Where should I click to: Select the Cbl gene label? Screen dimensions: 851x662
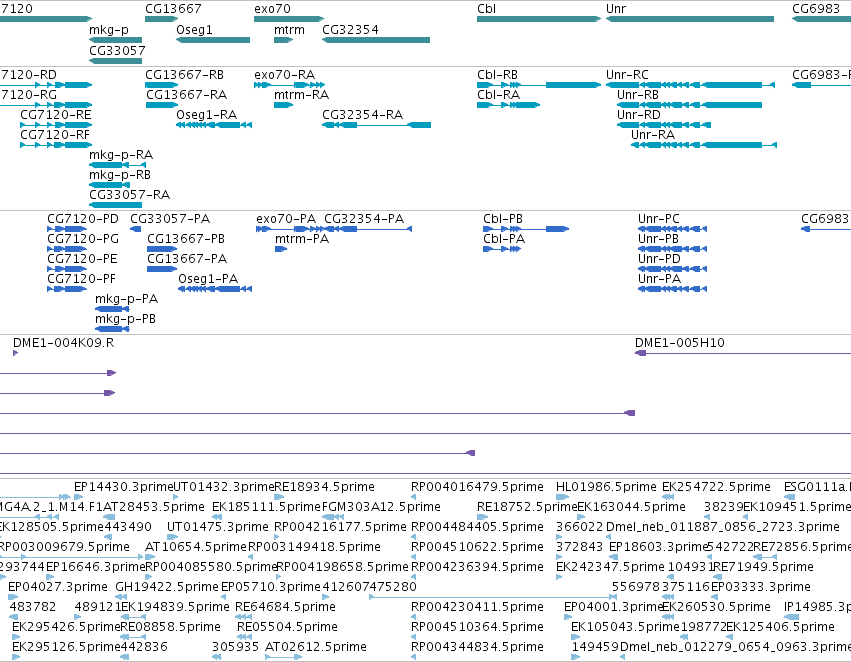point(486,9)
